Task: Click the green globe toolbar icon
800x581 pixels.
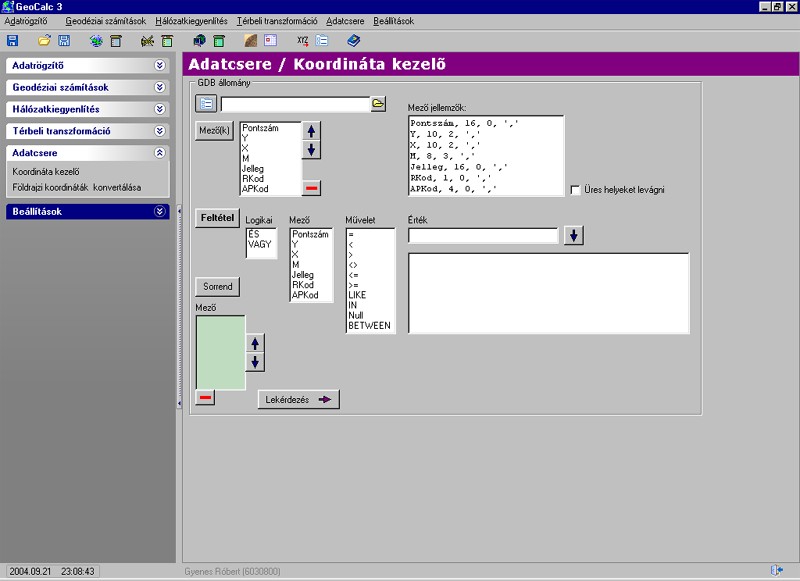Action: point(96,41)
